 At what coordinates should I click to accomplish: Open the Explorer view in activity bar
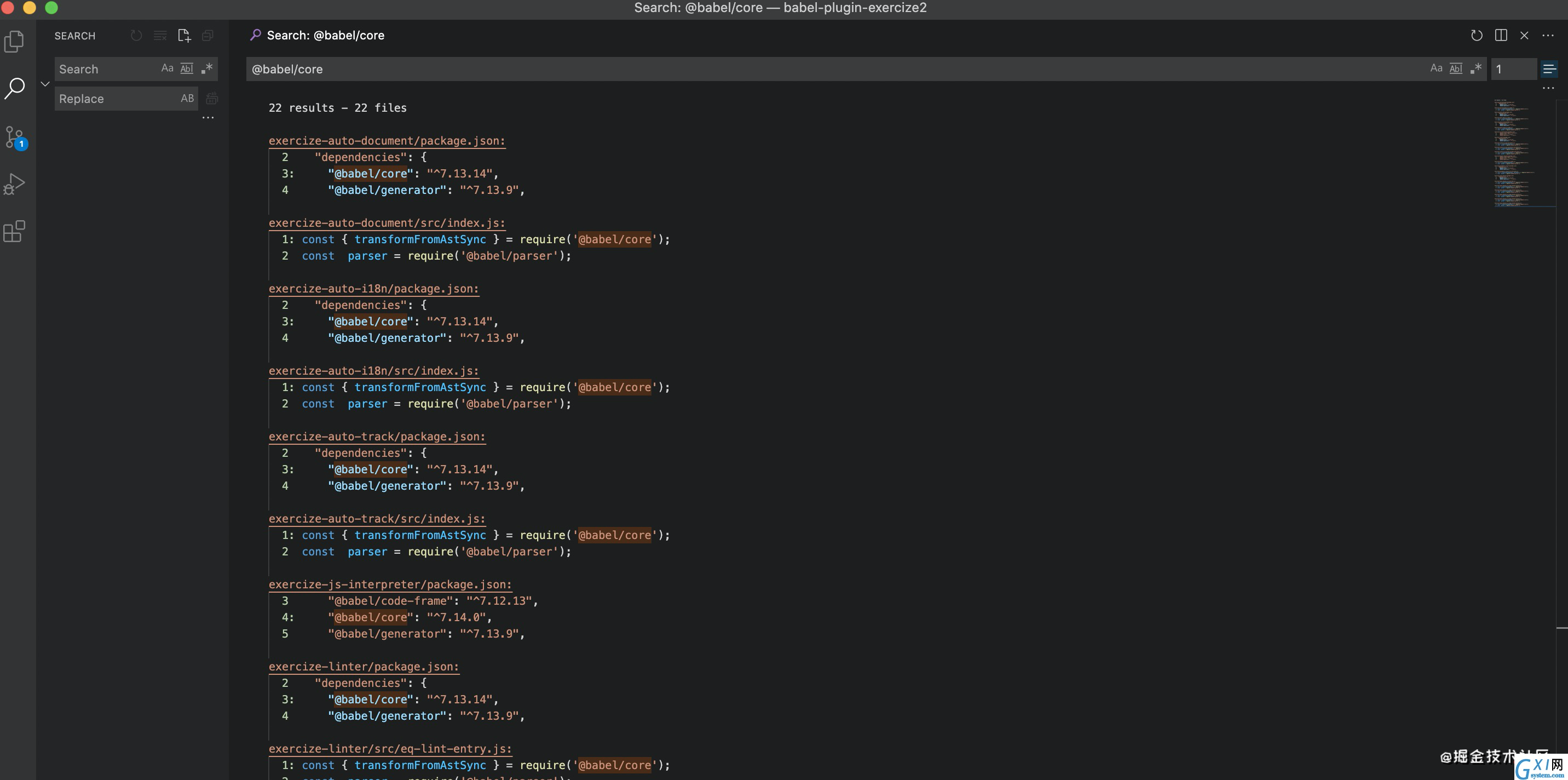coord(14,42)
